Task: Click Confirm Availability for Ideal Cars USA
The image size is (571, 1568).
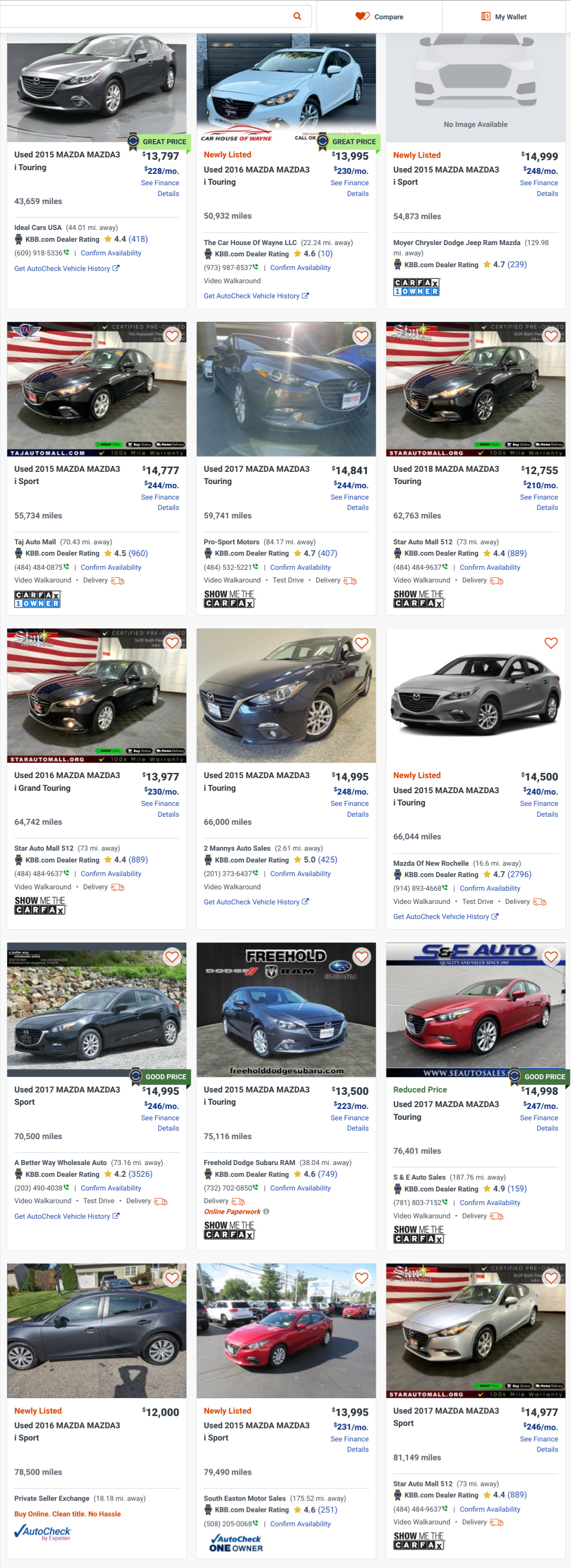Action: (111, 253)
